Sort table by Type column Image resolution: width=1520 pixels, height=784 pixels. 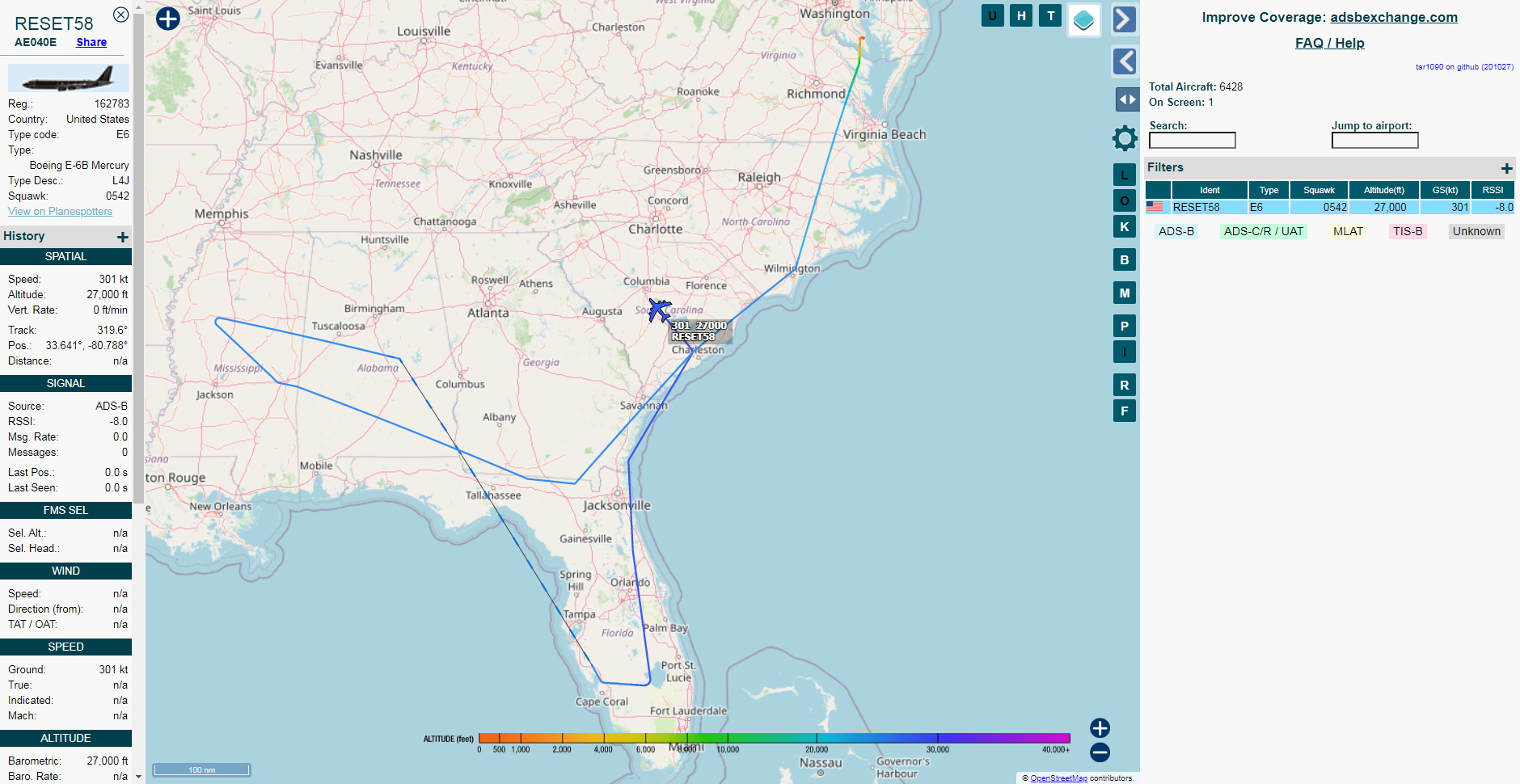click(x=1269, y=190)
